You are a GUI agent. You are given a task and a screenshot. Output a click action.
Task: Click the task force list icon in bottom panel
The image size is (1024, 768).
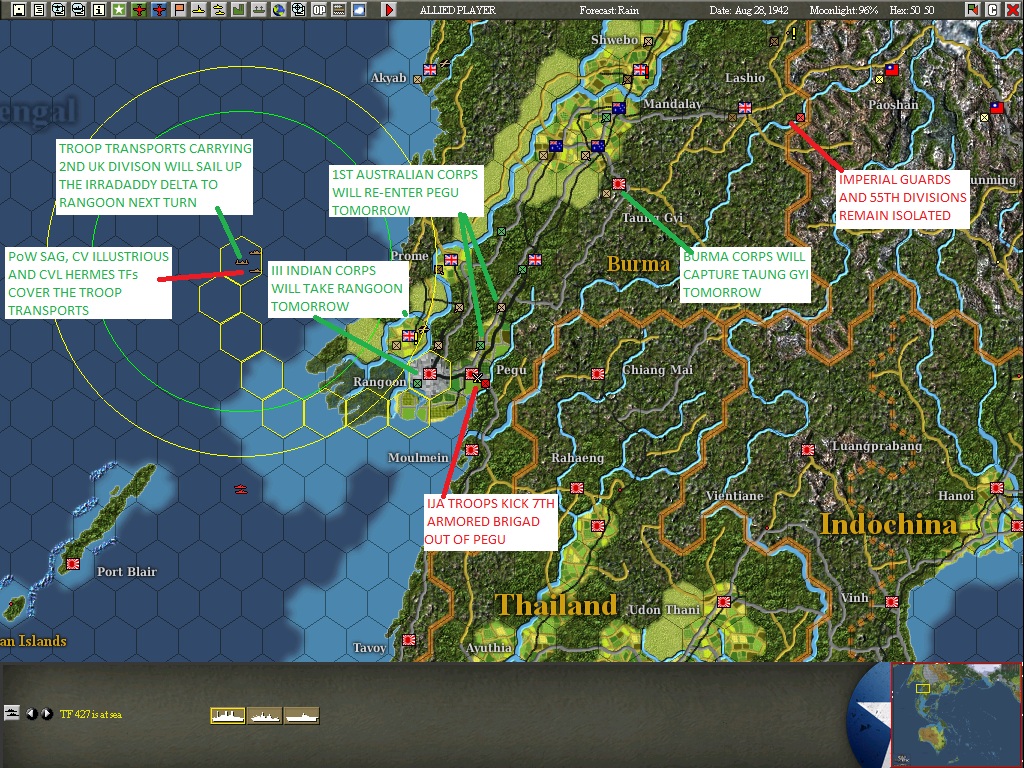(x=12, y=713)
